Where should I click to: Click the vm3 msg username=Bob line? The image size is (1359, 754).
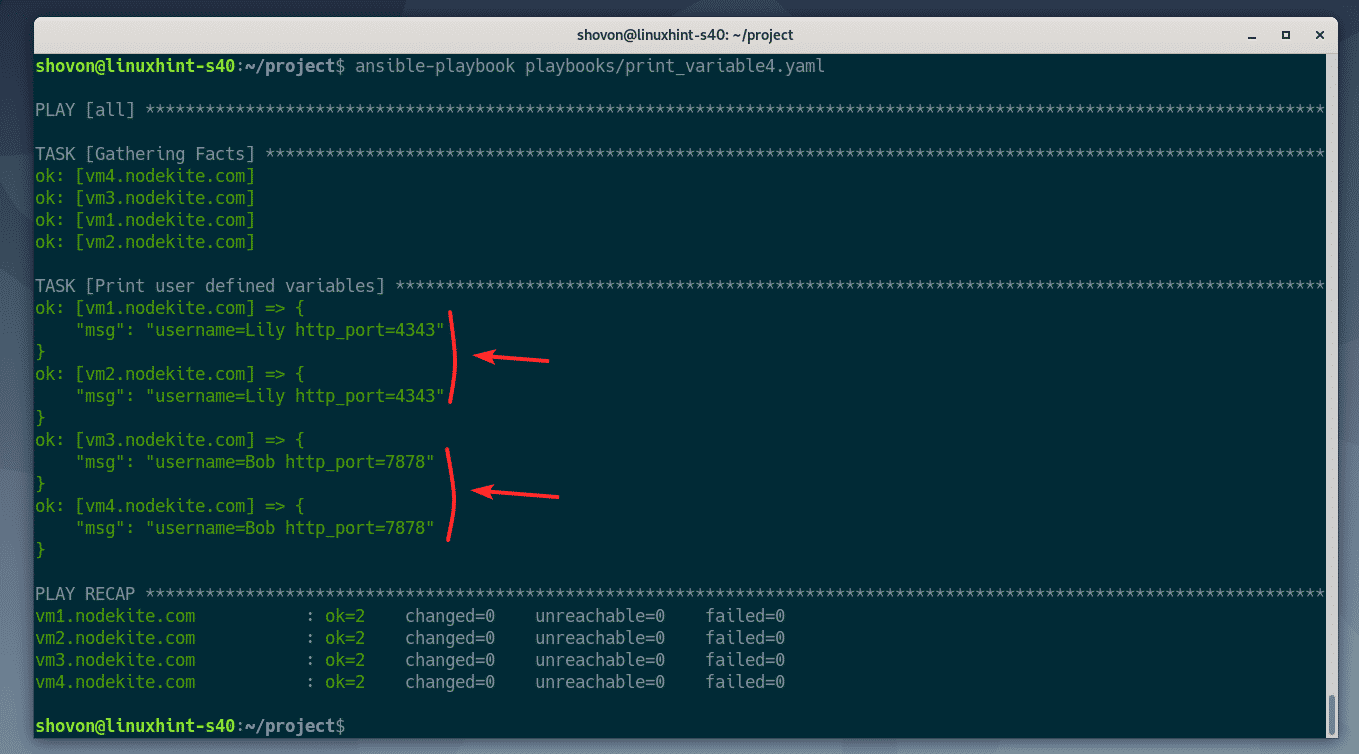click(255, 462)
